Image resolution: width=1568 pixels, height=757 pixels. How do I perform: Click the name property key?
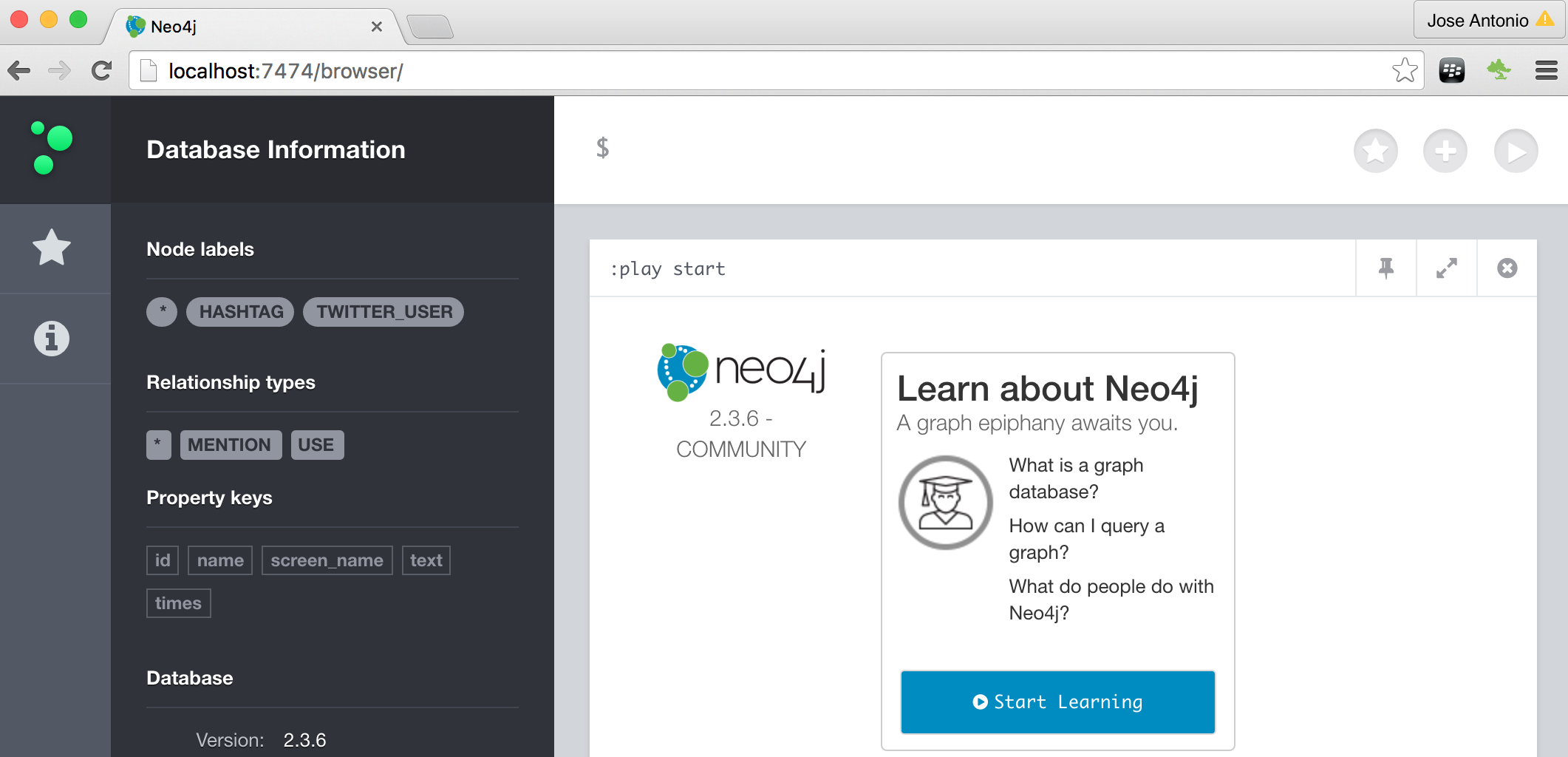[220, 560]
